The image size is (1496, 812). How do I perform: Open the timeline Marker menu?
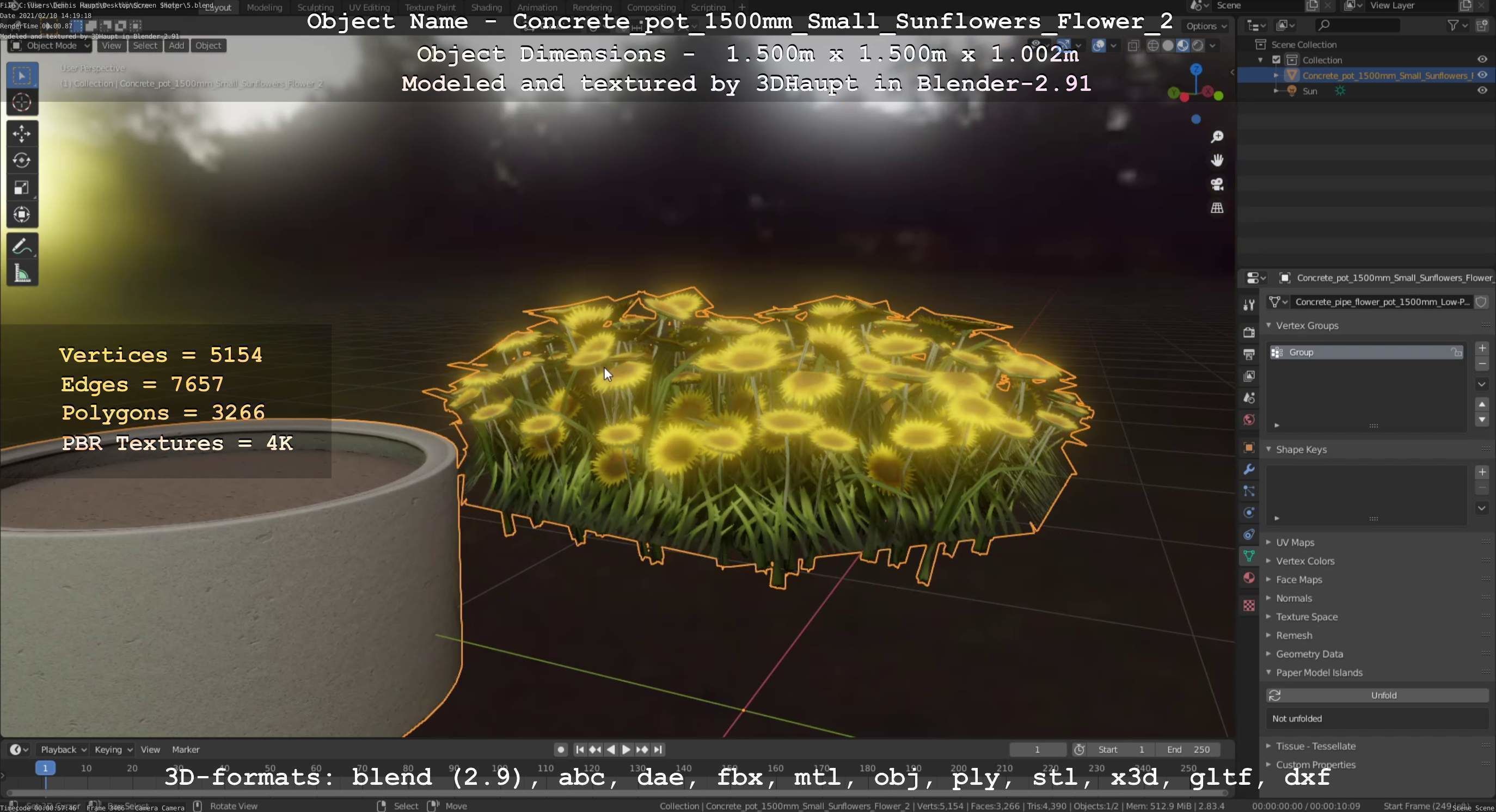click(x=186, y=749)
